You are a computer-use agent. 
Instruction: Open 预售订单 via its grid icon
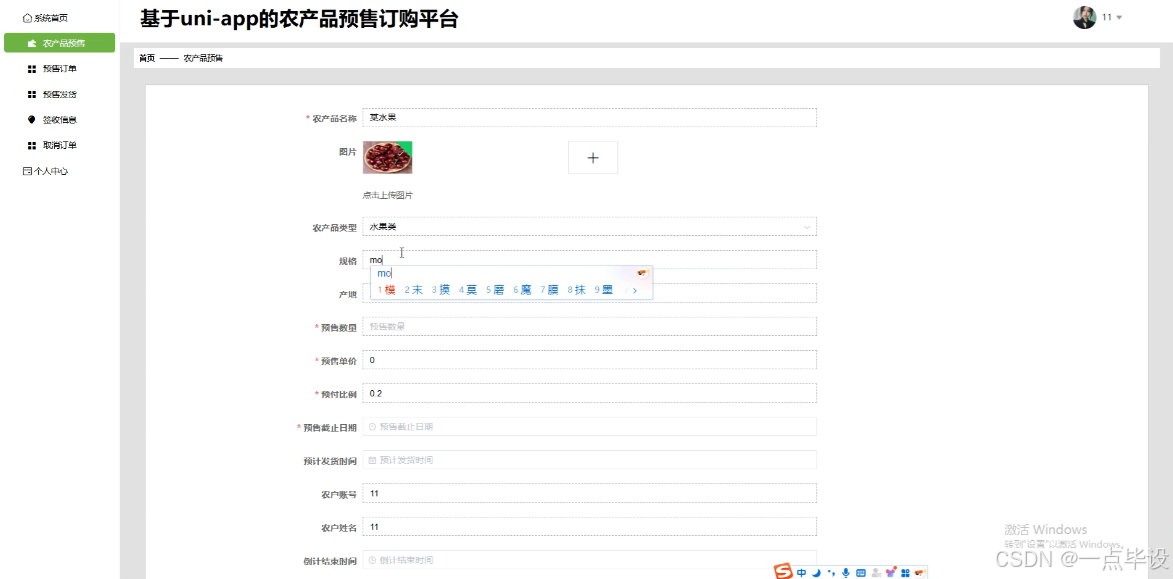(x=31, y=68)
